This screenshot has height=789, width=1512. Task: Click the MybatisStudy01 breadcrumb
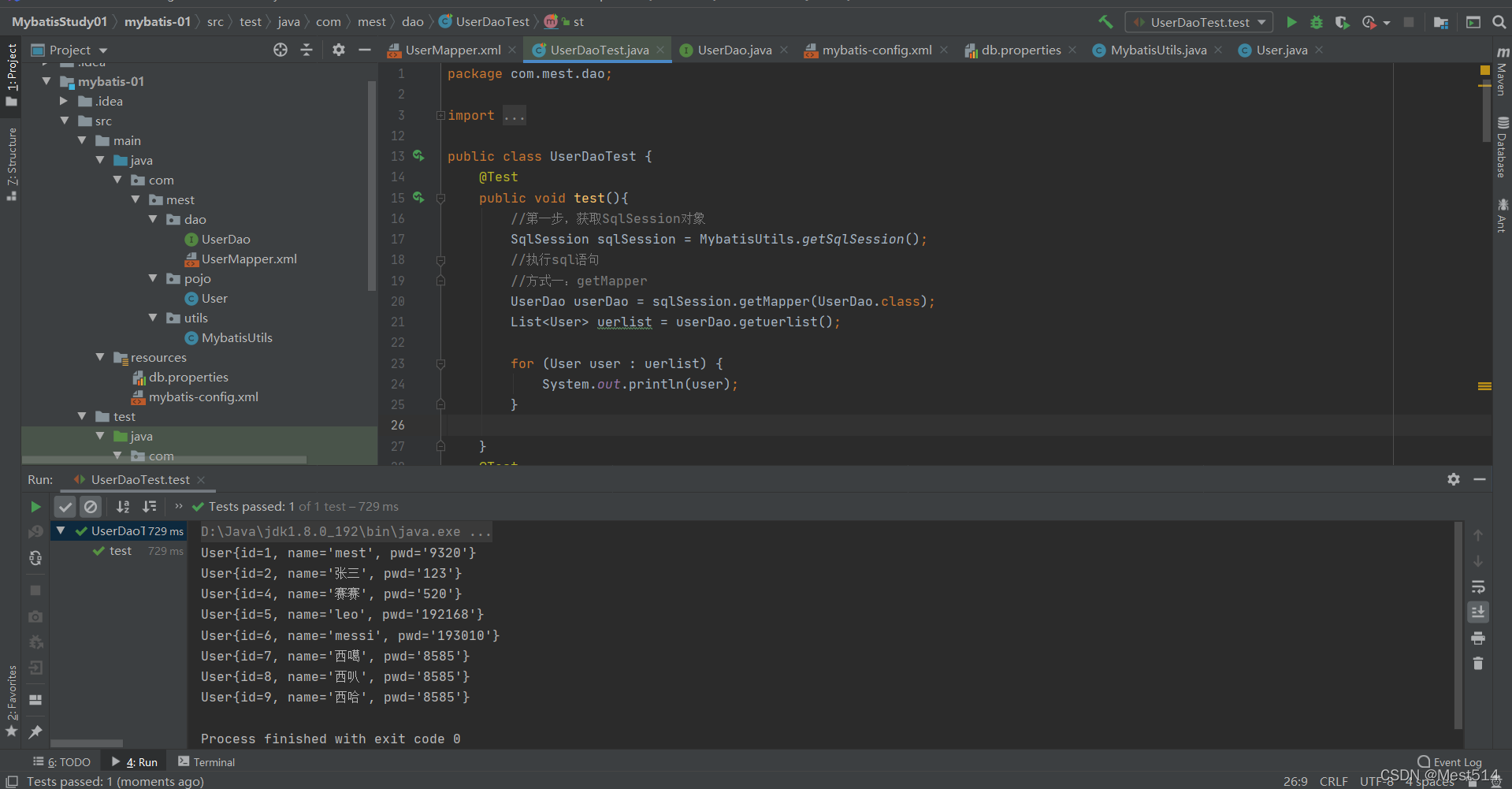pos(59,21)
